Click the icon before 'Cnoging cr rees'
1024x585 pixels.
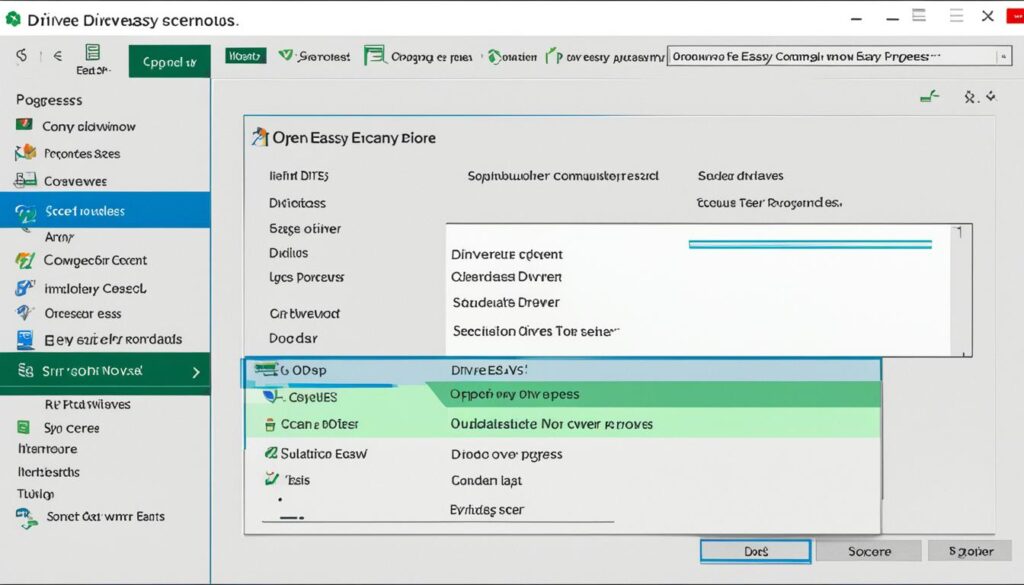click(x=375, y=55)
